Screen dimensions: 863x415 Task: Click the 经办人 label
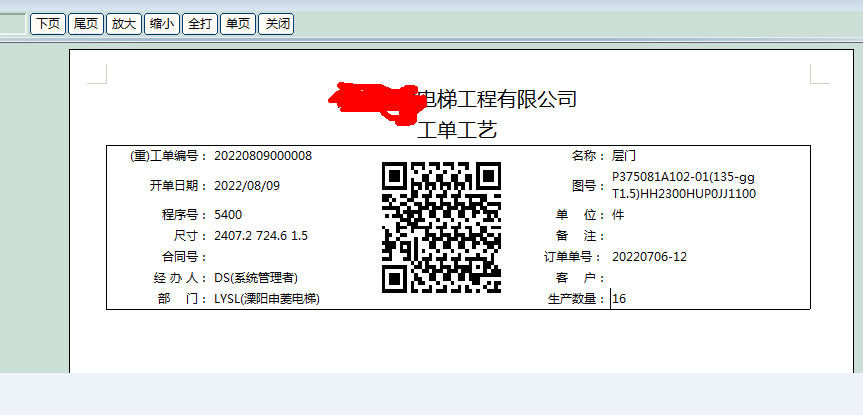tap(181, 278)
